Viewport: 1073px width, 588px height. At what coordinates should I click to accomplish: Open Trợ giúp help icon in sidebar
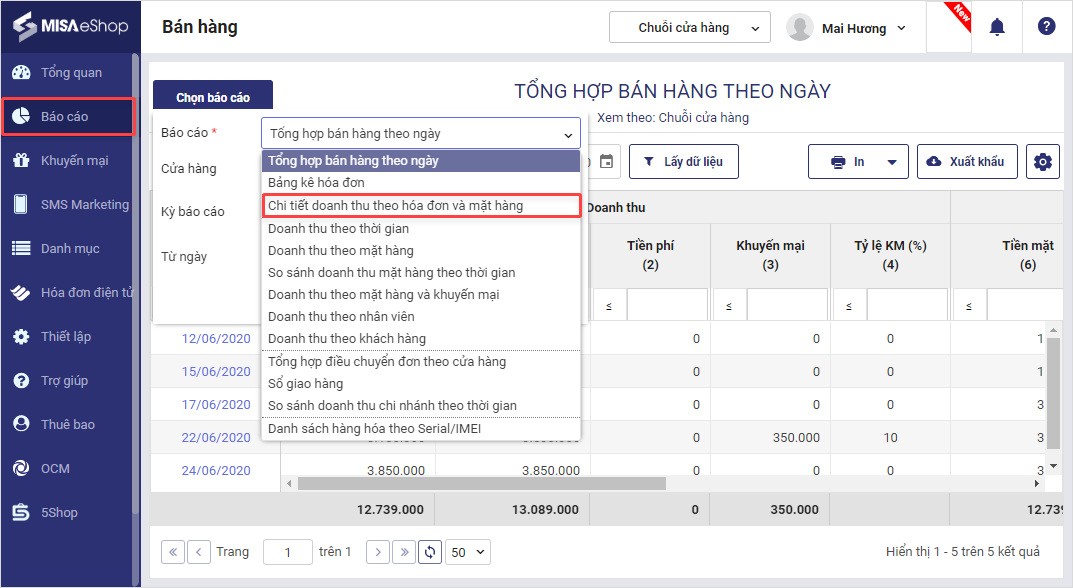pyautogui.click(x=21, y=381)
